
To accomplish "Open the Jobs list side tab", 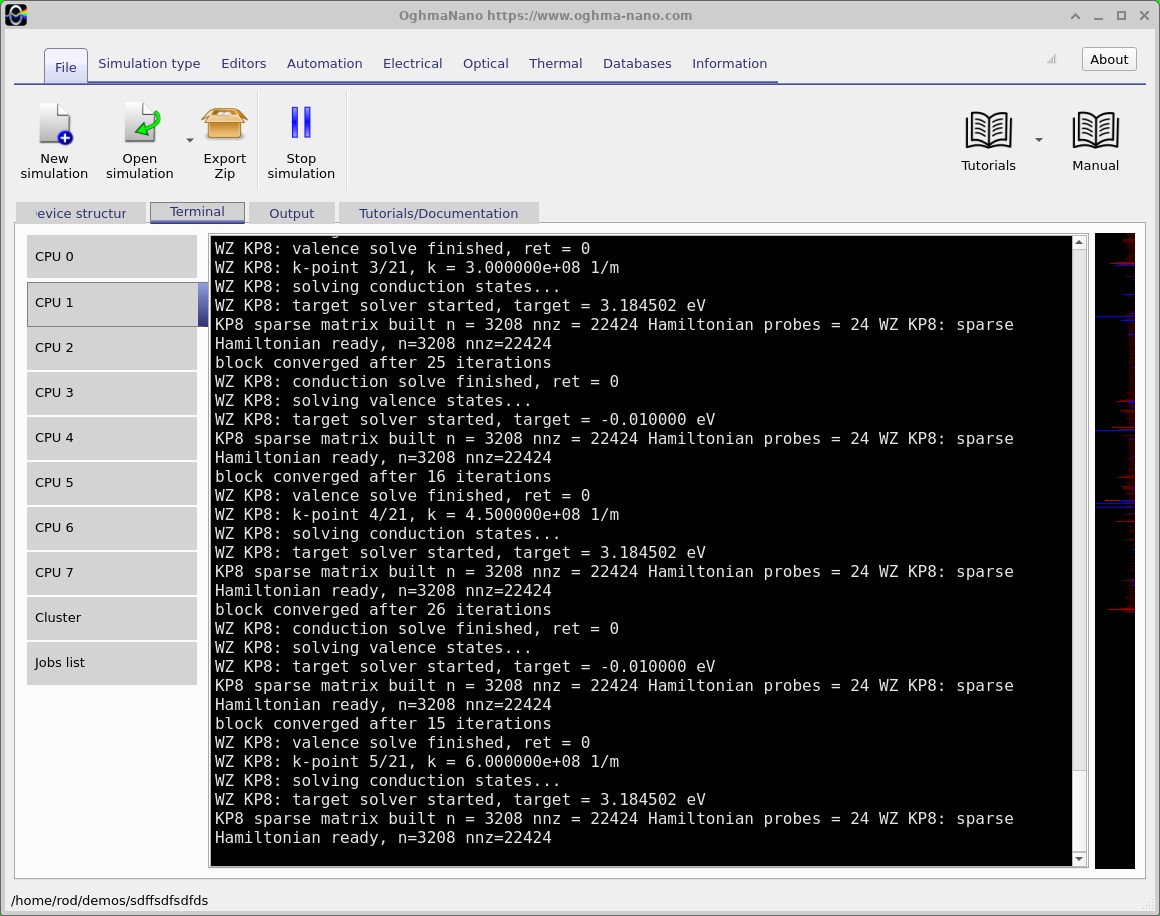I will (x=112, y=663).
